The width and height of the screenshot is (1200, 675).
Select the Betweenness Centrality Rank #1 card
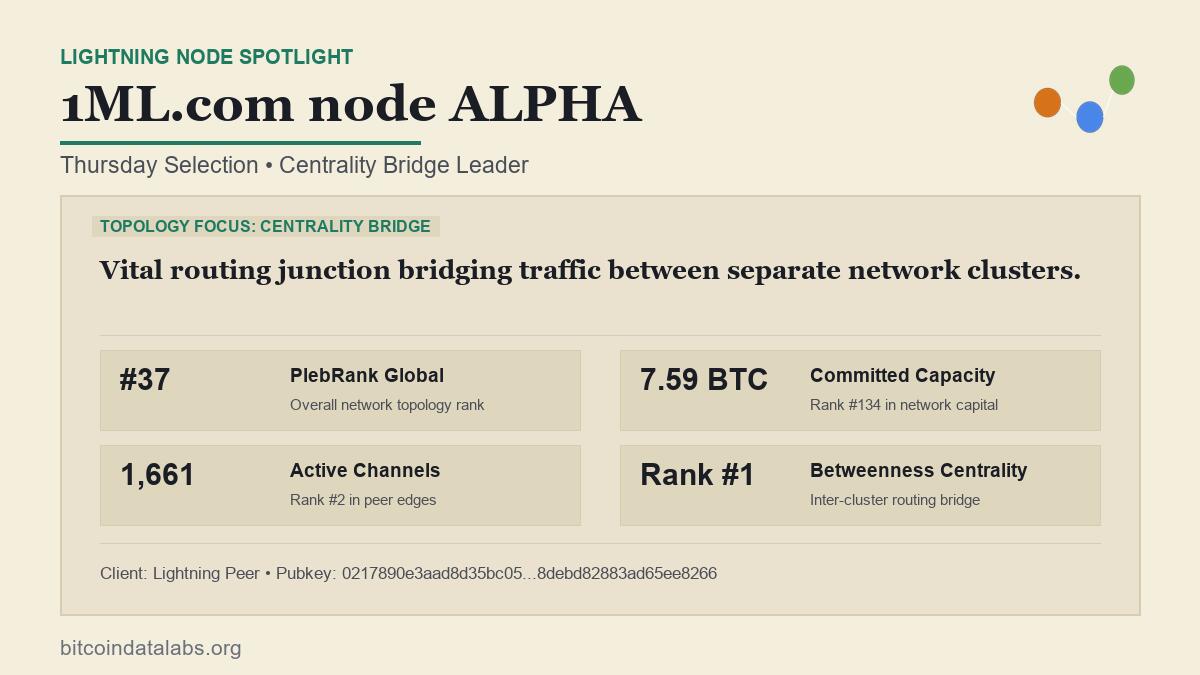[860, 485]
